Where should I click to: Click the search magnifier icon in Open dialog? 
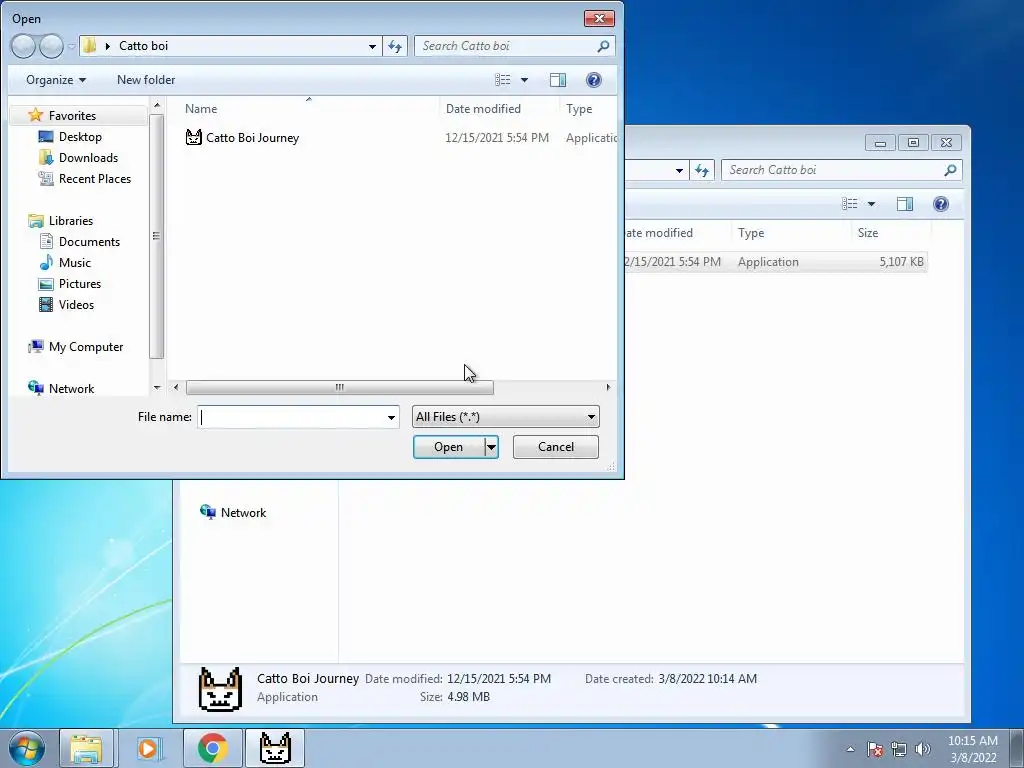603,46
